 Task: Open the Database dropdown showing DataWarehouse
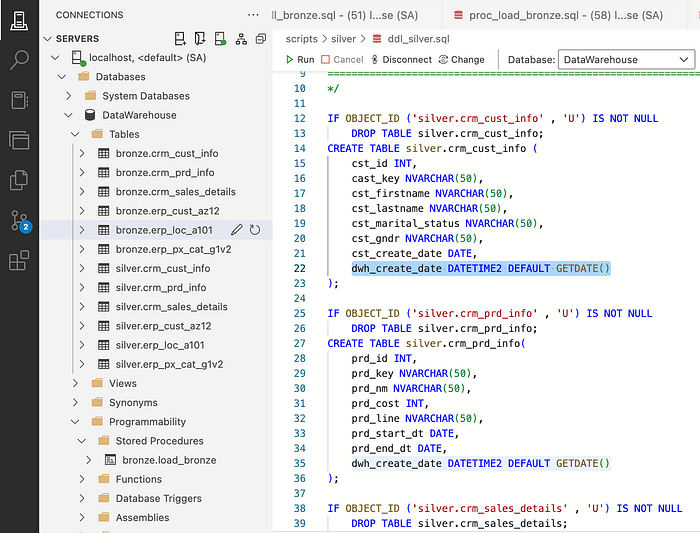[x=626, y=60]
